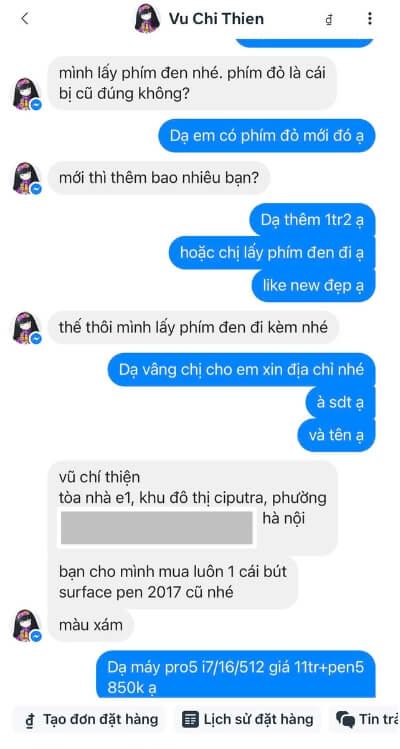Tap the gray redacted address box
Image resolution: width=400 pixels, height=749 pixels.
[x=157, y=527]
